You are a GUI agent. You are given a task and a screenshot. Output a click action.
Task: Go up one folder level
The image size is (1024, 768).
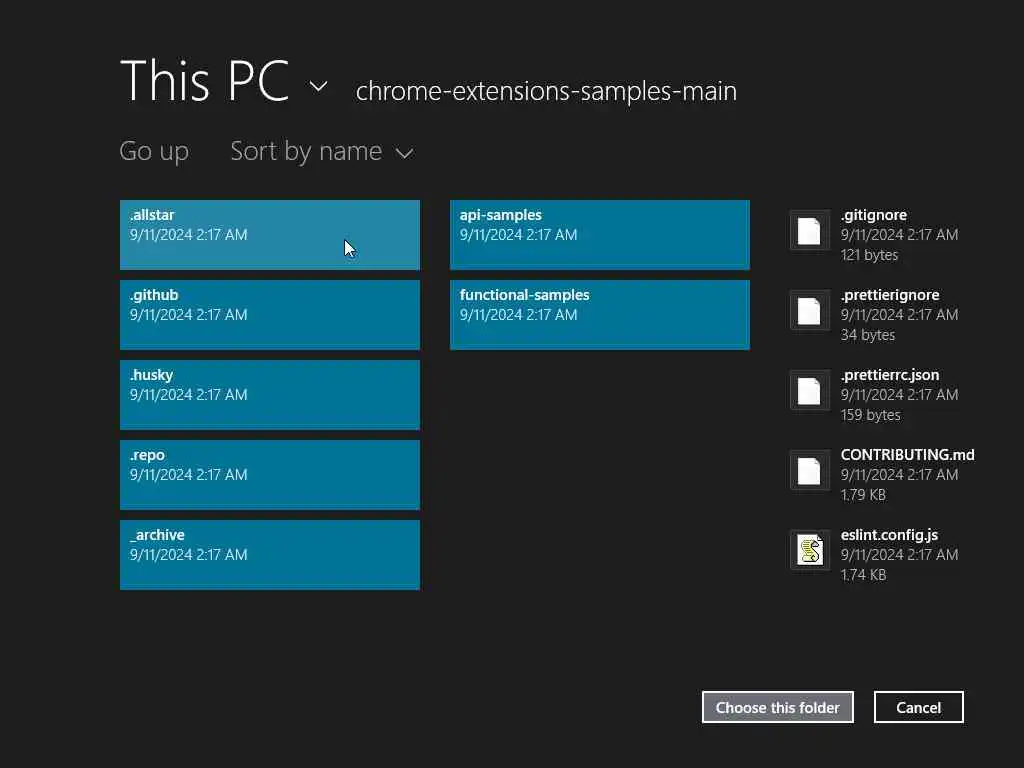[x=154, y=152]
